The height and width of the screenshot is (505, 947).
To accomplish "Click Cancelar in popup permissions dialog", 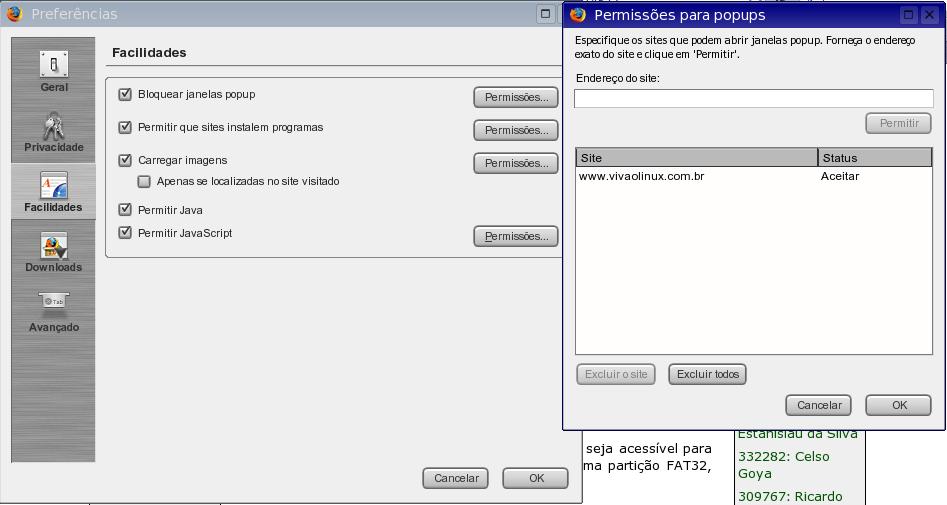I will (818, 405).
